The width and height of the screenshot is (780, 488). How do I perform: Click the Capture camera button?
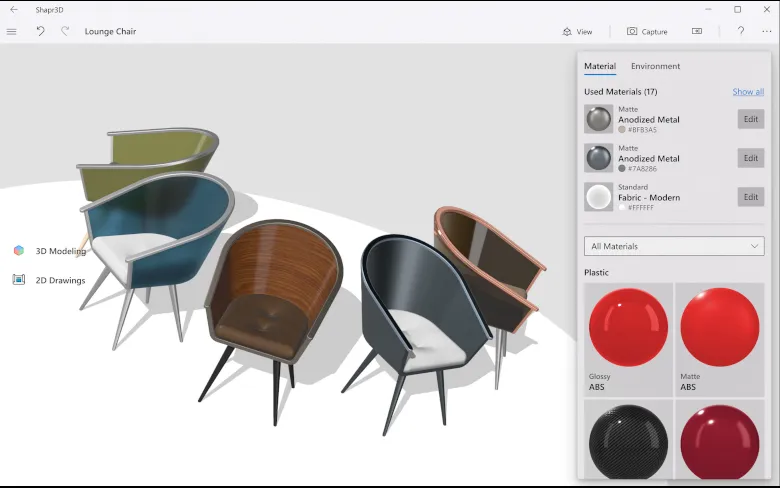coord(647,31)
